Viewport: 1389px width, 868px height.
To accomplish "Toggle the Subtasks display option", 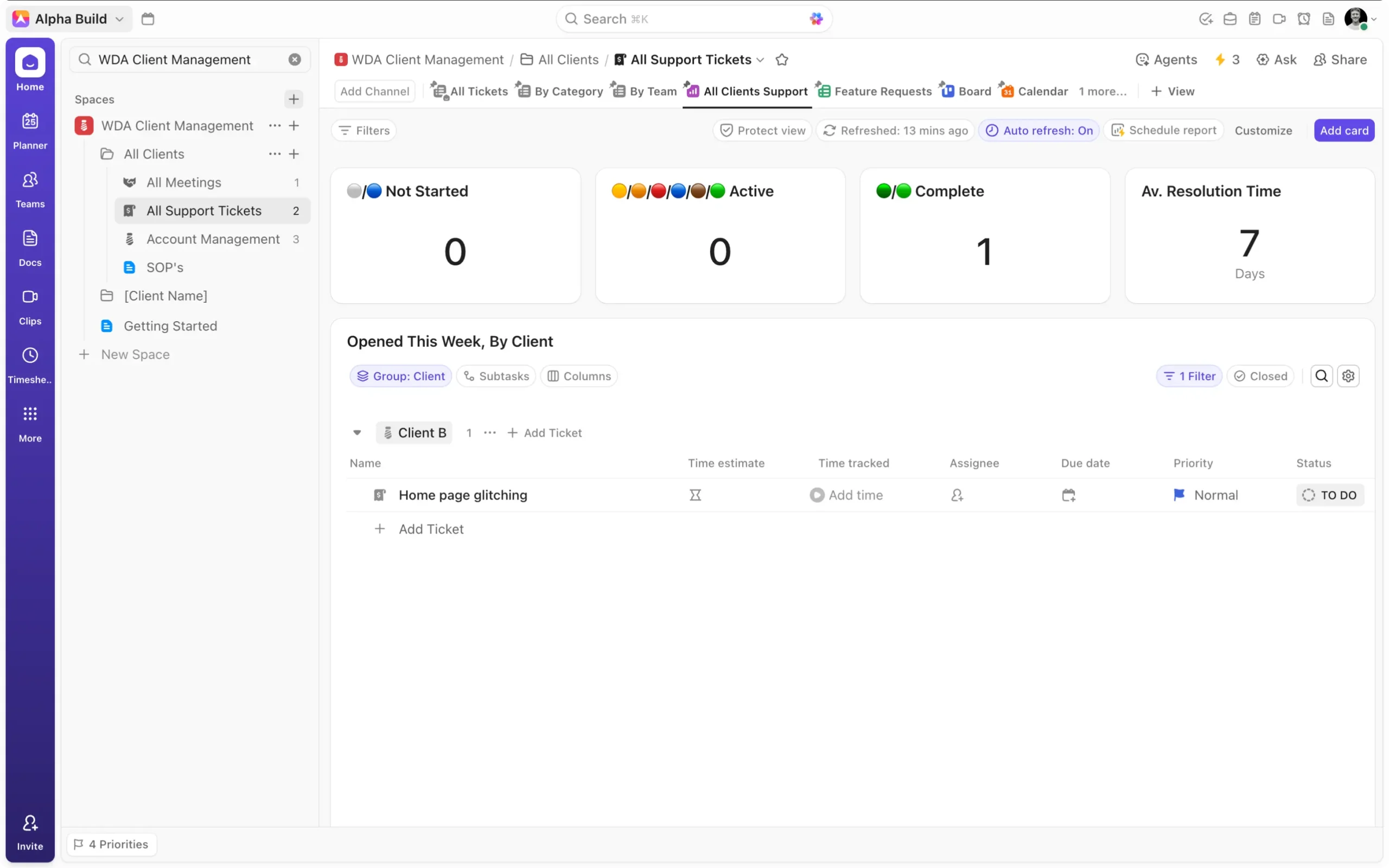I will (496, 376).
